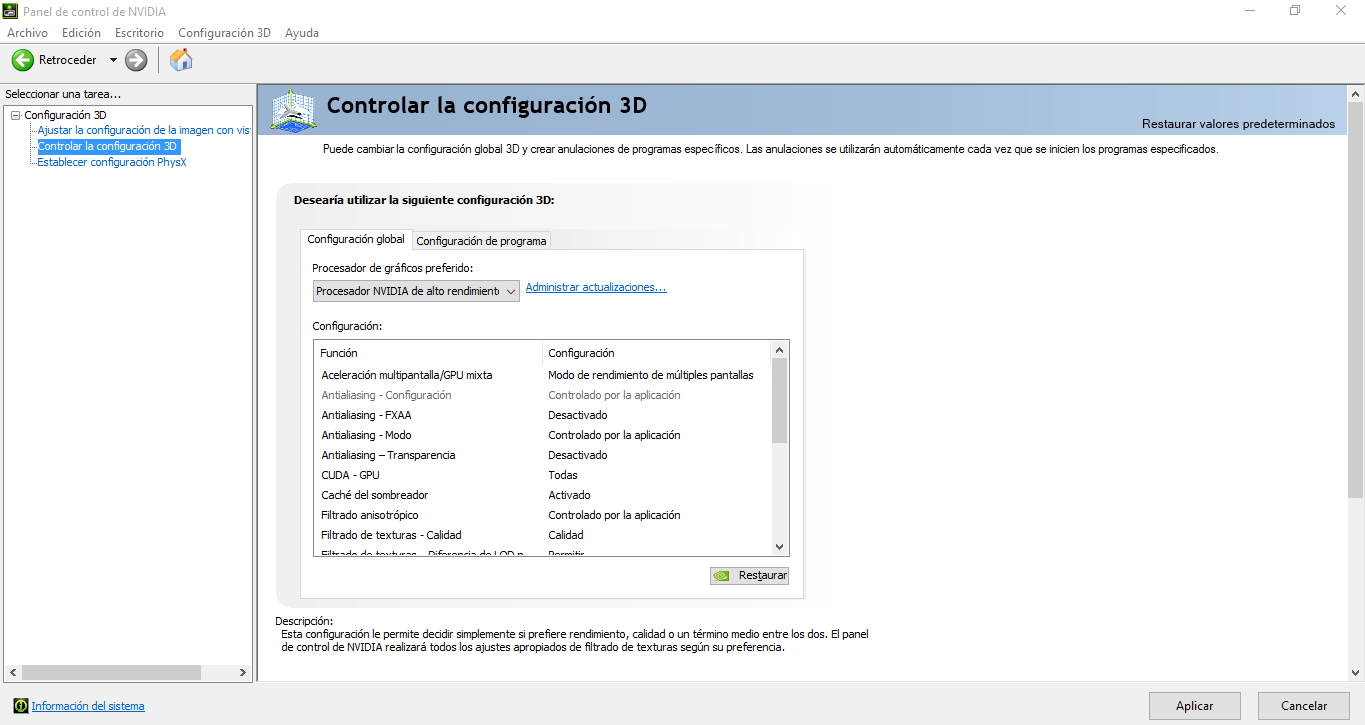Open the Ayuda menu
1365x725 pixels.
pos(302,33)
